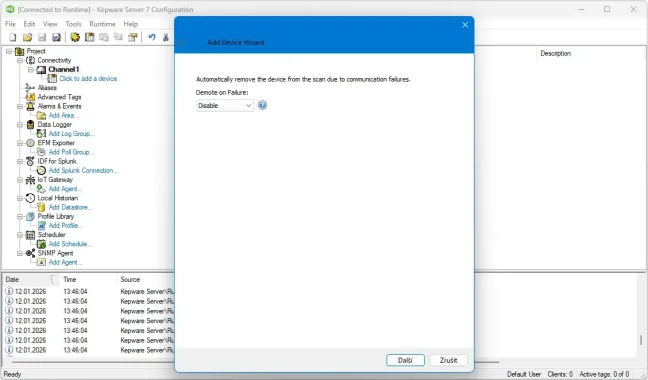Click the Project tree icon
Screen dimensions: 648x380
coord(19,51)
